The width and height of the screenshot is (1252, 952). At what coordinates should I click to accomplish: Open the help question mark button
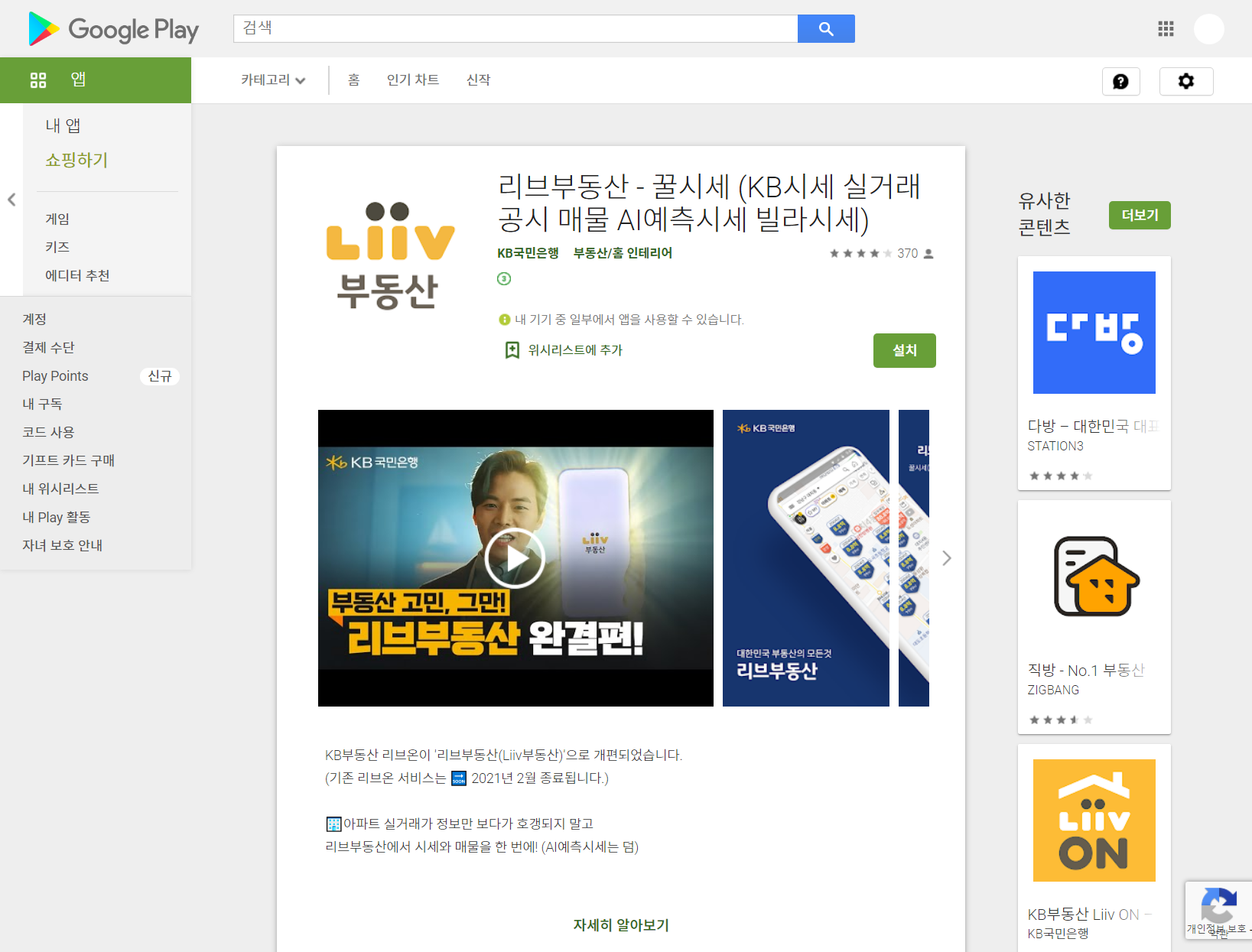tap(1120, 81)
